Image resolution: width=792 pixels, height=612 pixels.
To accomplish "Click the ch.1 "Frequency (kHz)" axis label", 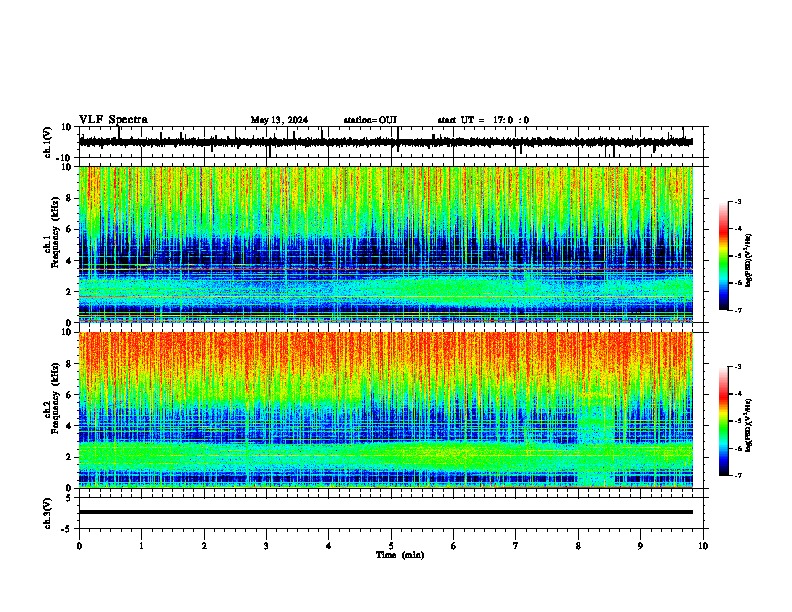I will click(x=55, y=233).
